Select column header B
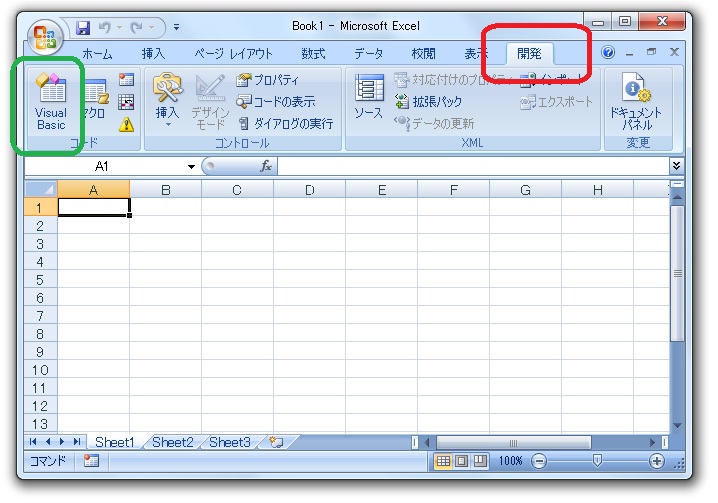Image resolution: width=718 pixels, height=503 pixels. coord(166,190)
